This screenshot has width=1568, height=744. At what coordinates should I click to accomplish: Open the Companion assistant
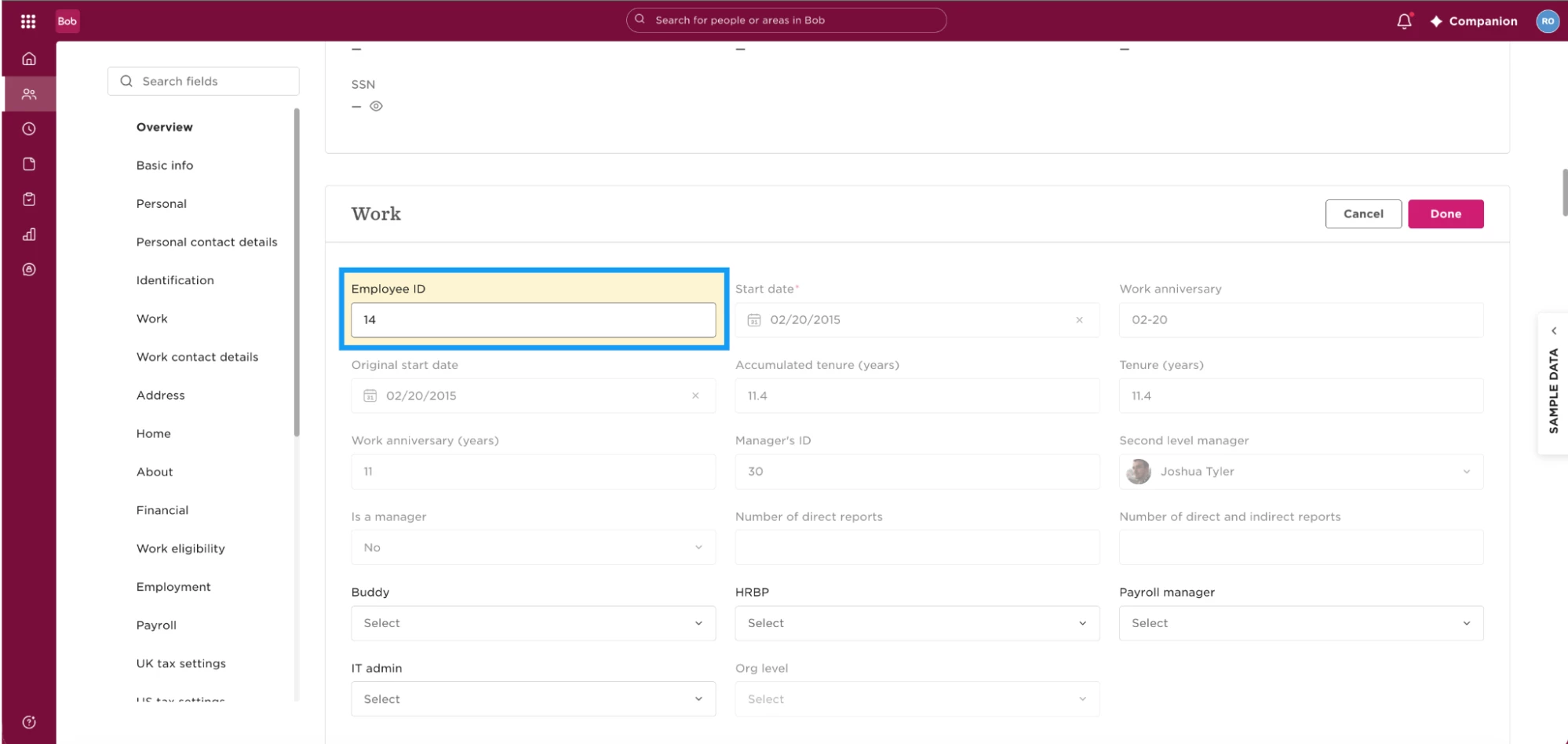click(x=1474, y=21)
